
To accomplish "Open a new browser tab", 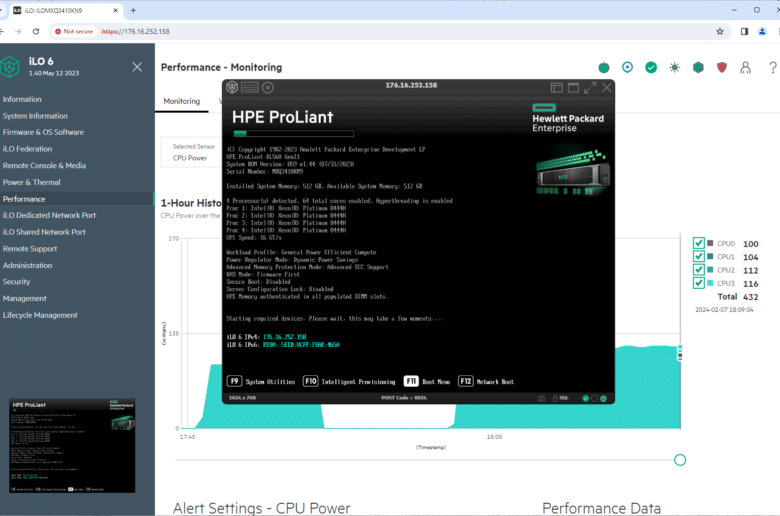I will [133, 10].
